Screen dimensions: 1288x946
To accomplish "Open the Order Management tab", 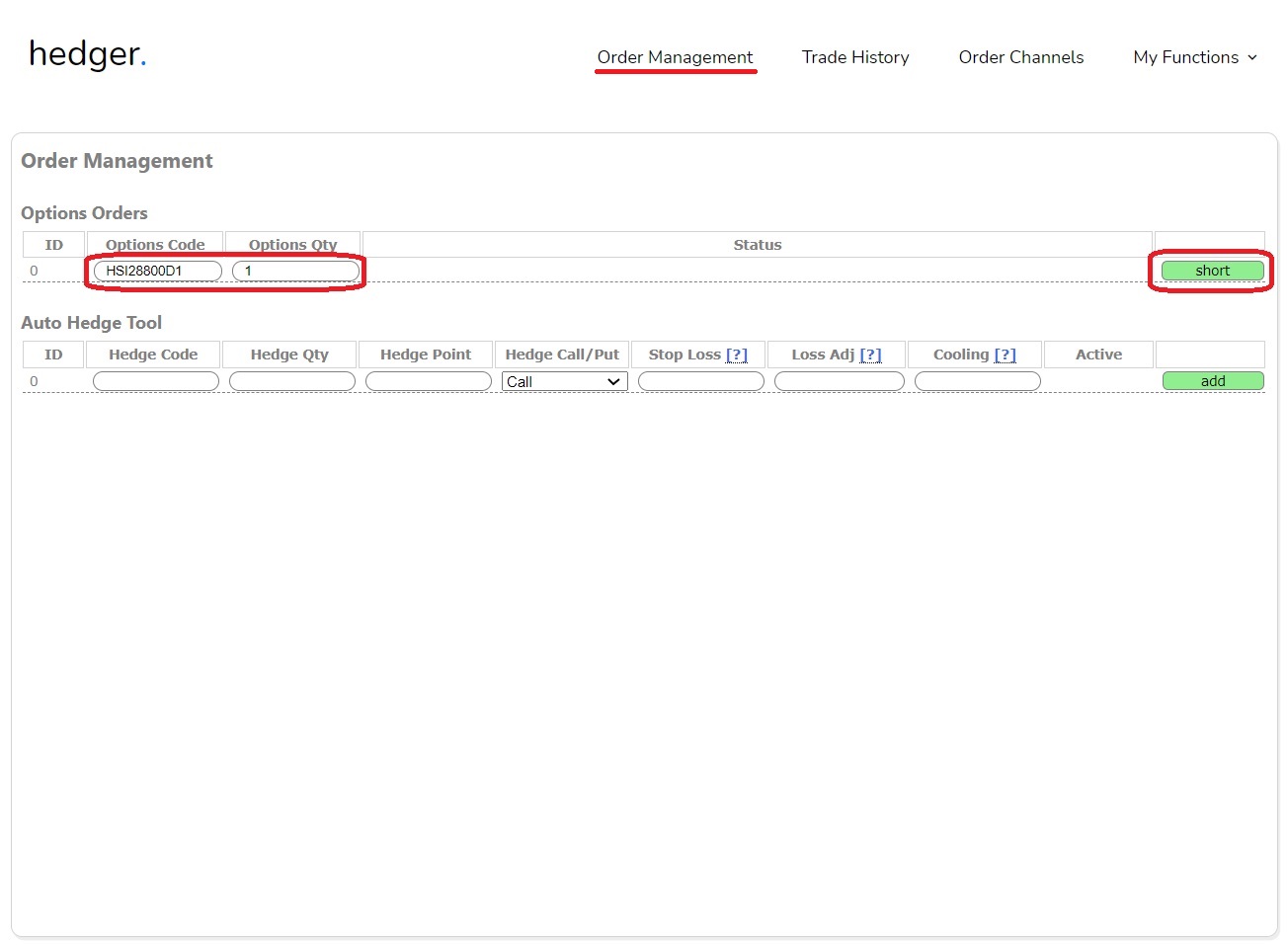I will (x=675, y=57).
